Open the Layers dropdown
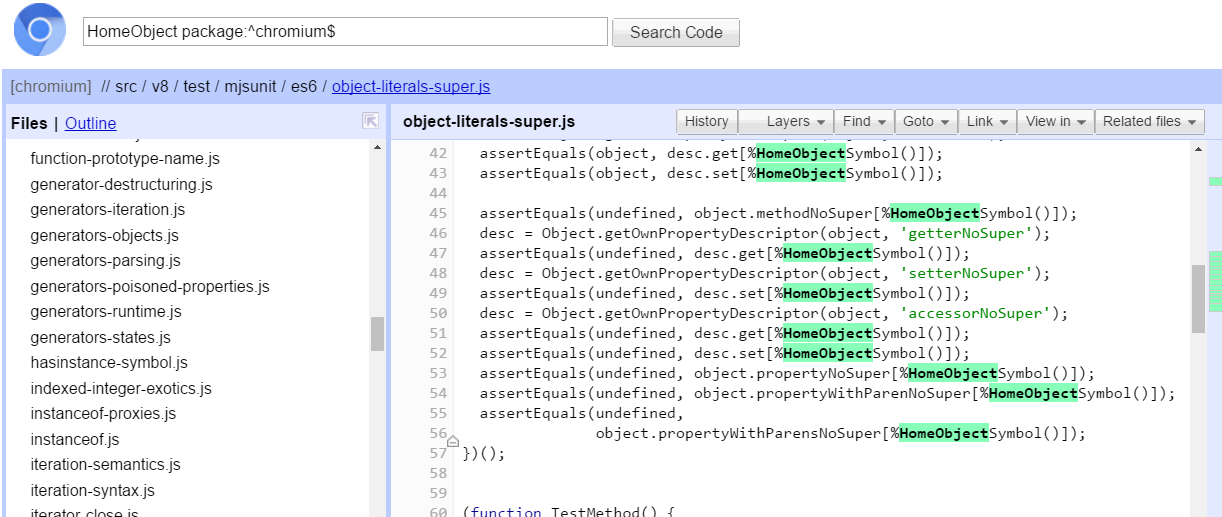Screen dimensions: 1222x517 coord(786,121)
